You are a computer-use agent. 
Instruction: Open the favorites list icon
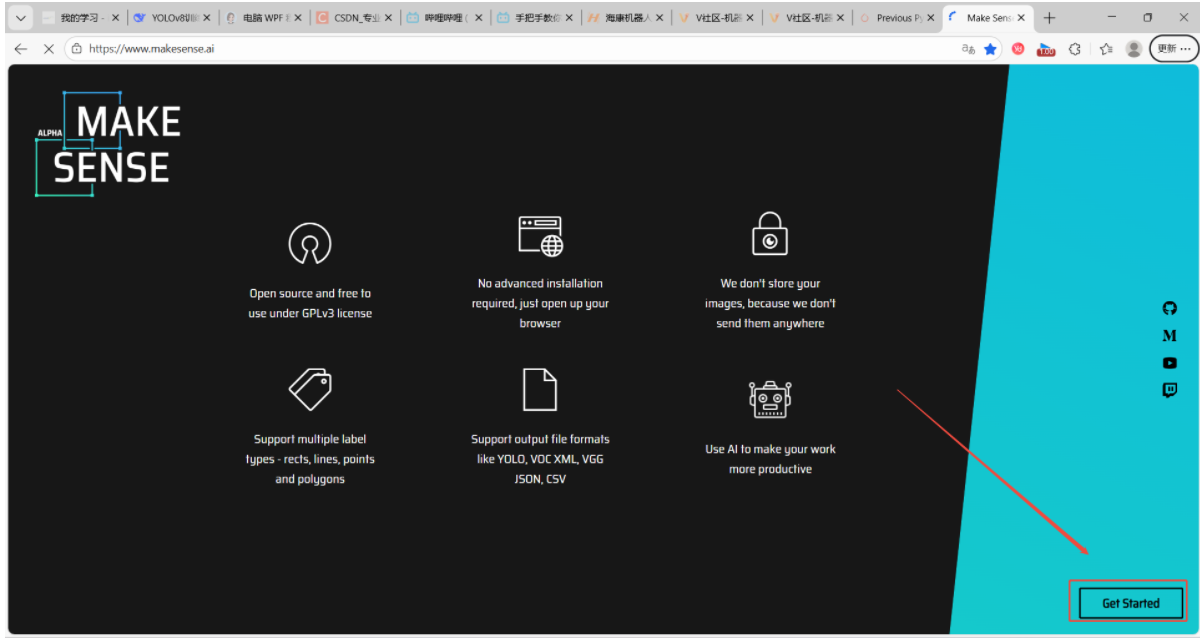[x=1105, y=48]
